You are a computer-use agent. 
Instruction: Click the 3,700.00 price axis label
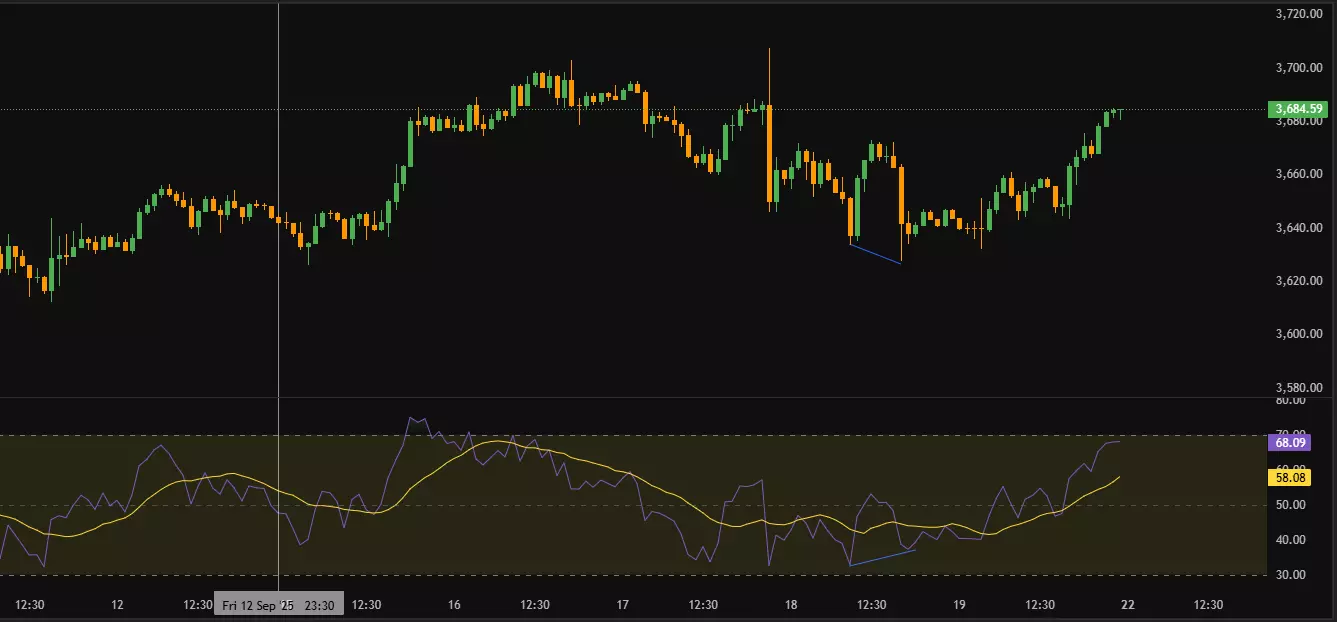tap(1298, 68)
